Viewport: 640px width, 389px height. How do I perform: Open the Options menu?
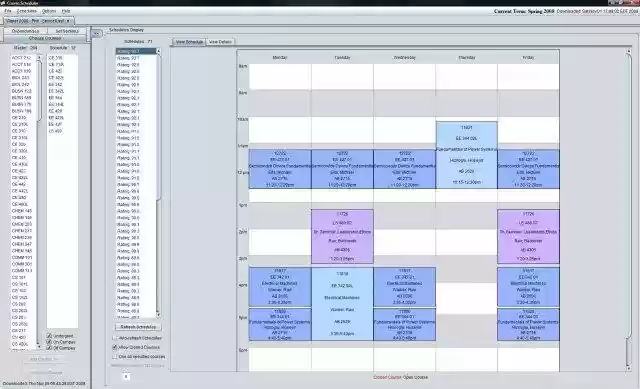49,11
